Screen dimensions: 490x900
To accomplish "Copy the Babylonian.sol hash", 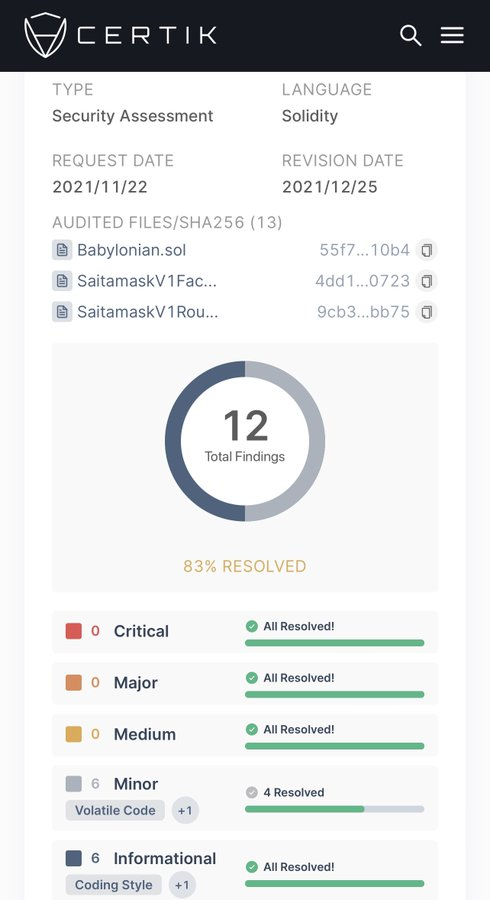I will point(426,250).
